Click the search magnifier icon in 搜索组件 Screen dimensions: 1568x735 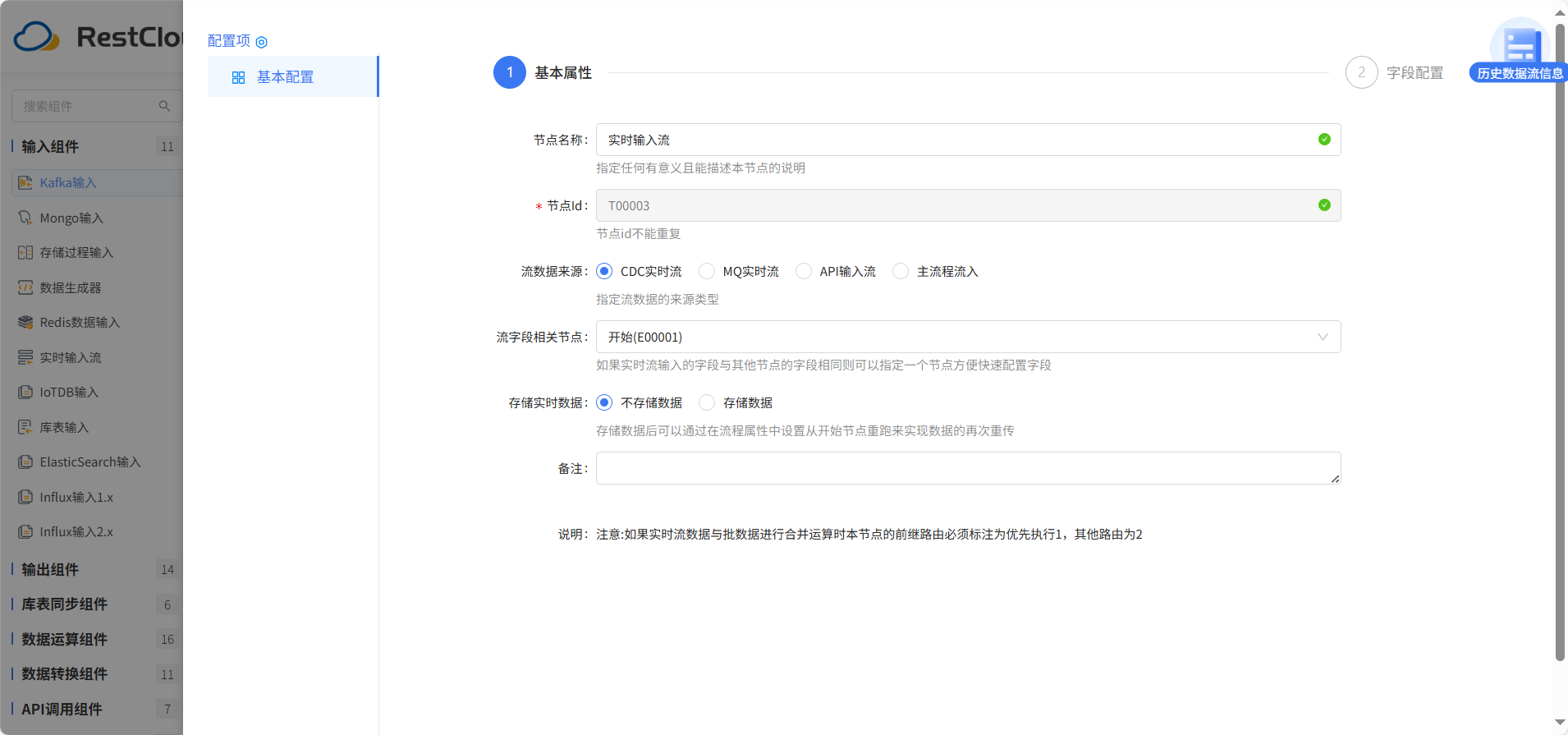[164, 106]
